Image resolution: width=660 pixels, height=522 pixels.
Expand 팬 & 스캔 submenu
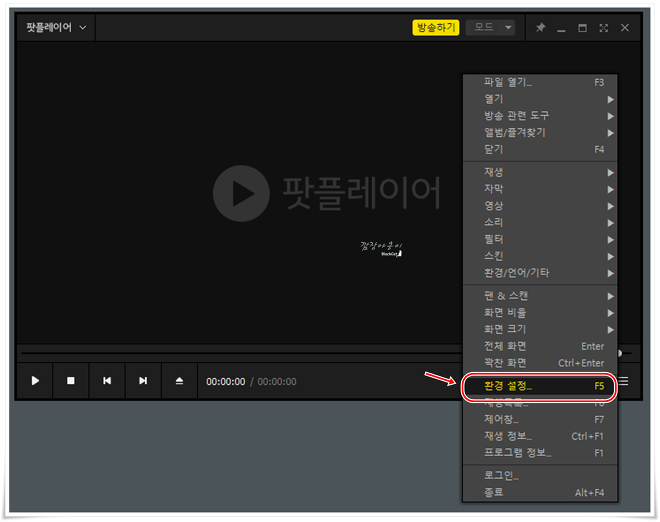(x=540, y=296)
